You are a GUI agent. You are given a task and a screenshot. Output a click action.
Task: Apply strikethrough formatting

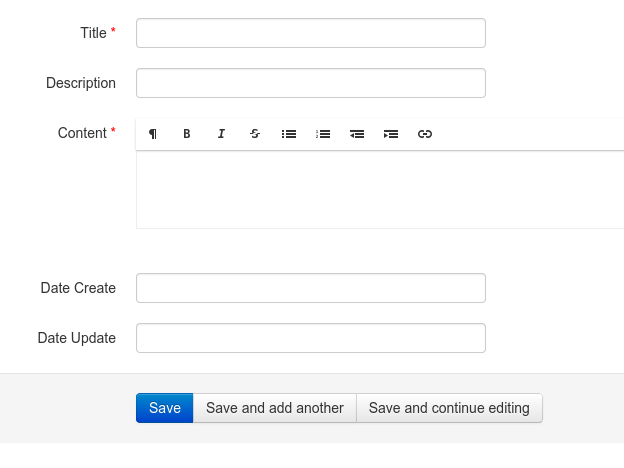(x=255, y=134)
